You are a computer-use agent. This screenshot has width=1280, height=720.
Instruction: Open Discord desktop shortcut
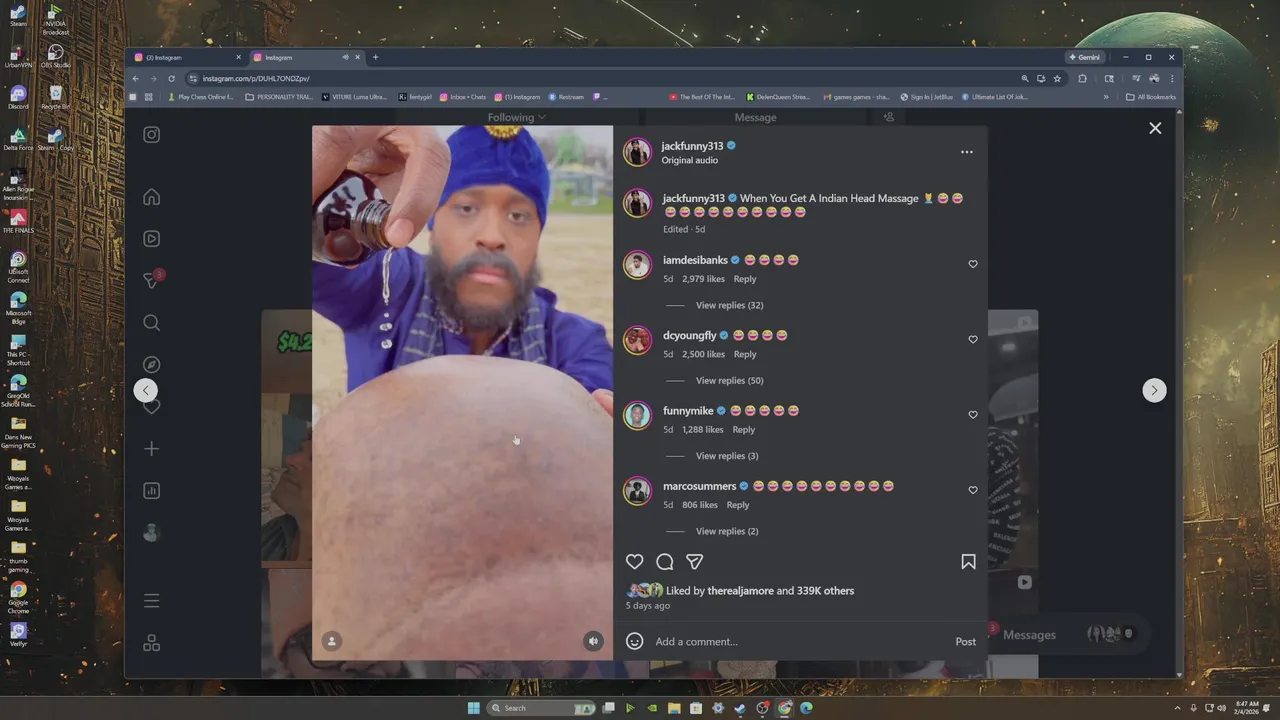click(x=18, y=97)
